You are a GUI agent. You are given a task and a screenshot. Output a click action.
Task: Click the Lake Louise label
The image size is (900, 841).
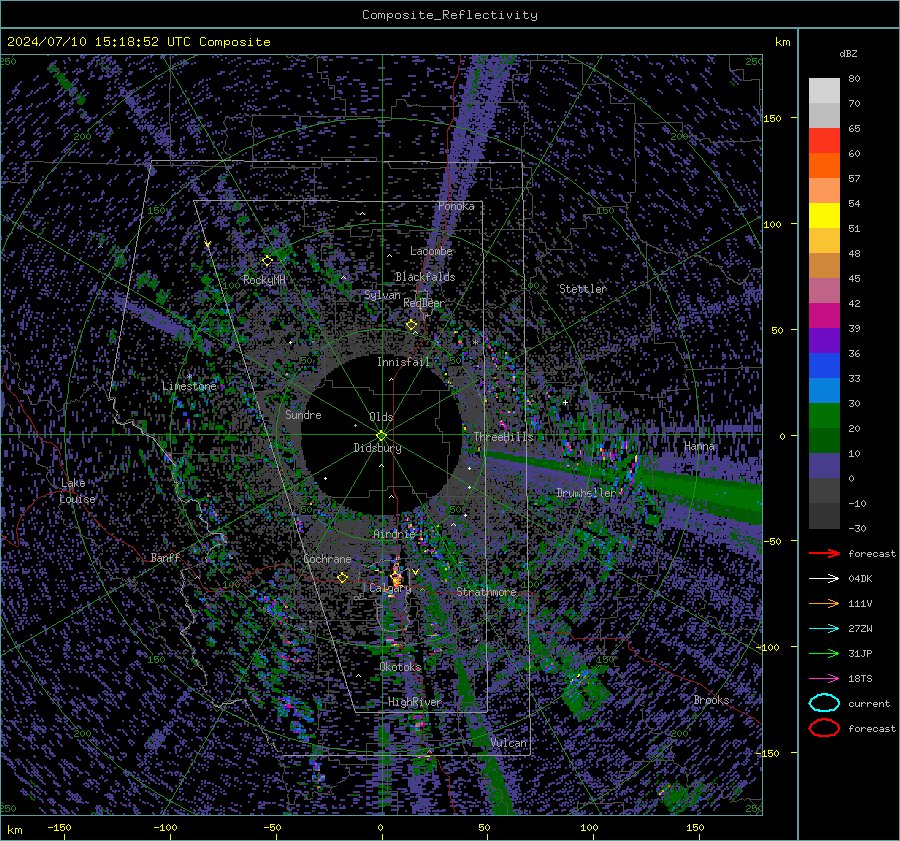click(x=77, y=491)
